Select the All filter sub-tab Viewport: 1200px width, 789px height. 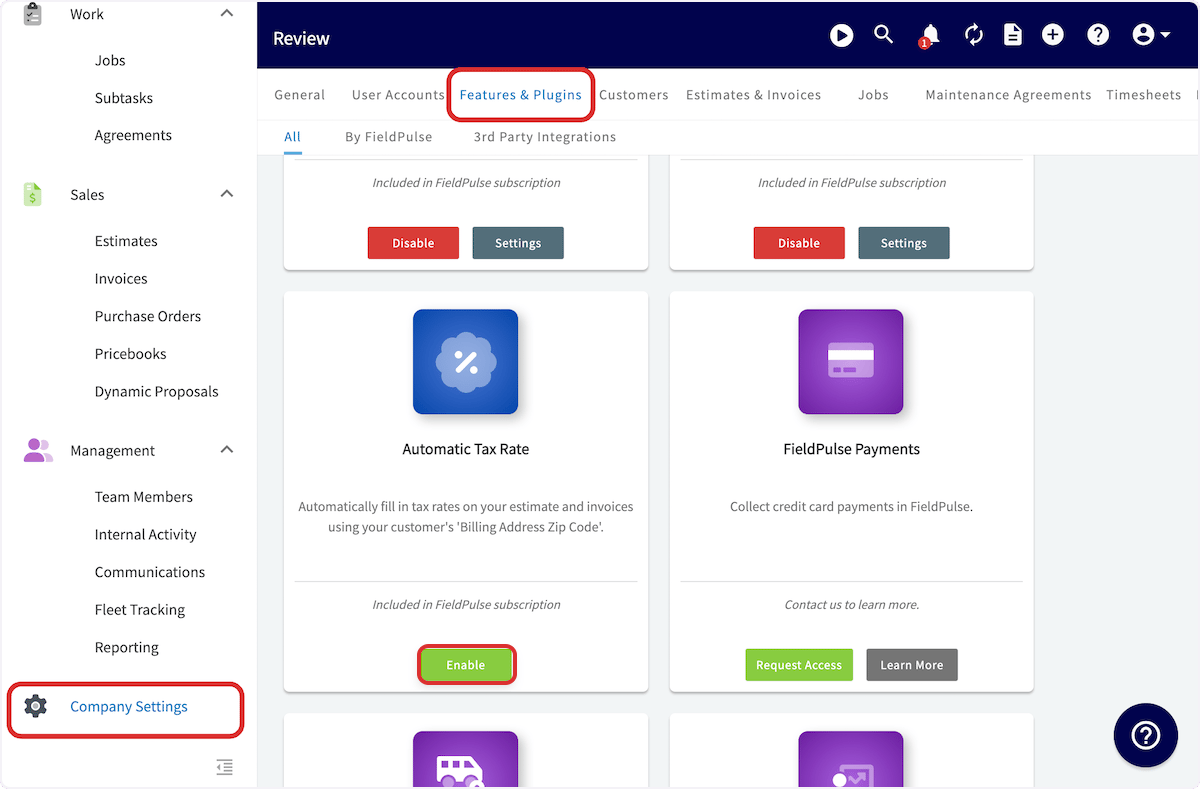pos(292,137)
